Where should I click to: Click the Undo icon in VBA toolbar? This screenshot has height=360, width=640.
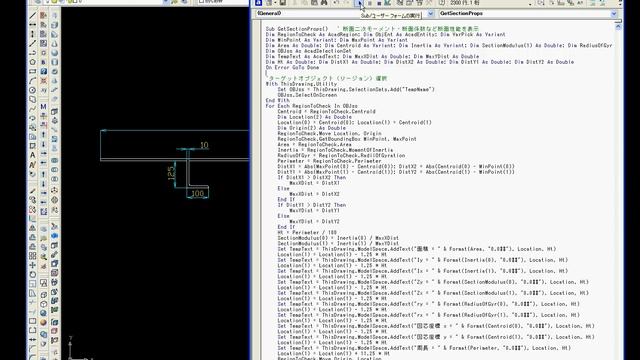(336, 3)
